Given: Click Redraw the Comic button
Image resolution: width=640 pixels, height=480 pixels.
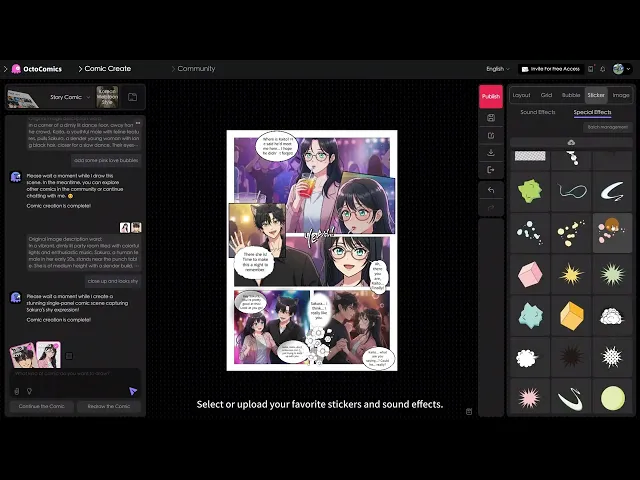Looking at the screenshot, I should [109, 406].
